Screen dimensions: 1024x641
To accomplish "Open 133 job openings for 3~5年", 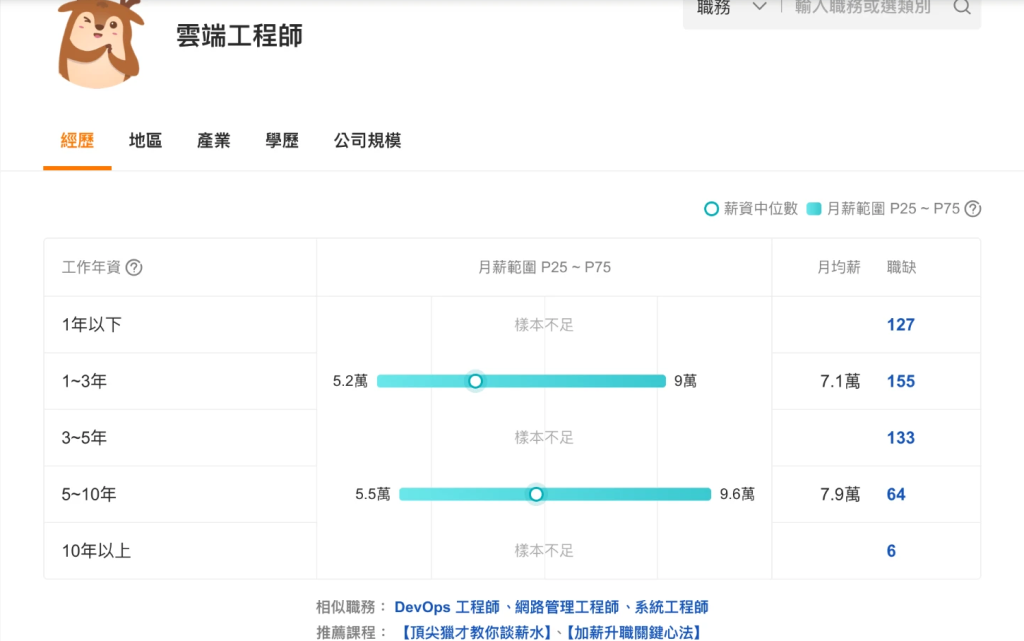I will 901,438.
